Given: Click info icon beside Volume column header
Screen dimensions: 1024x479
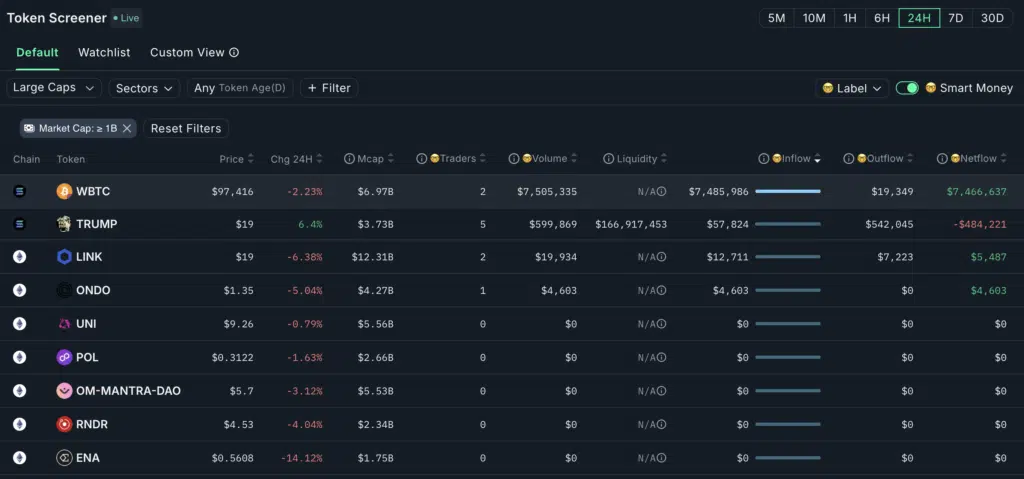Looking at the screenshot, I should pyautogui.click(x=514, y=159).
